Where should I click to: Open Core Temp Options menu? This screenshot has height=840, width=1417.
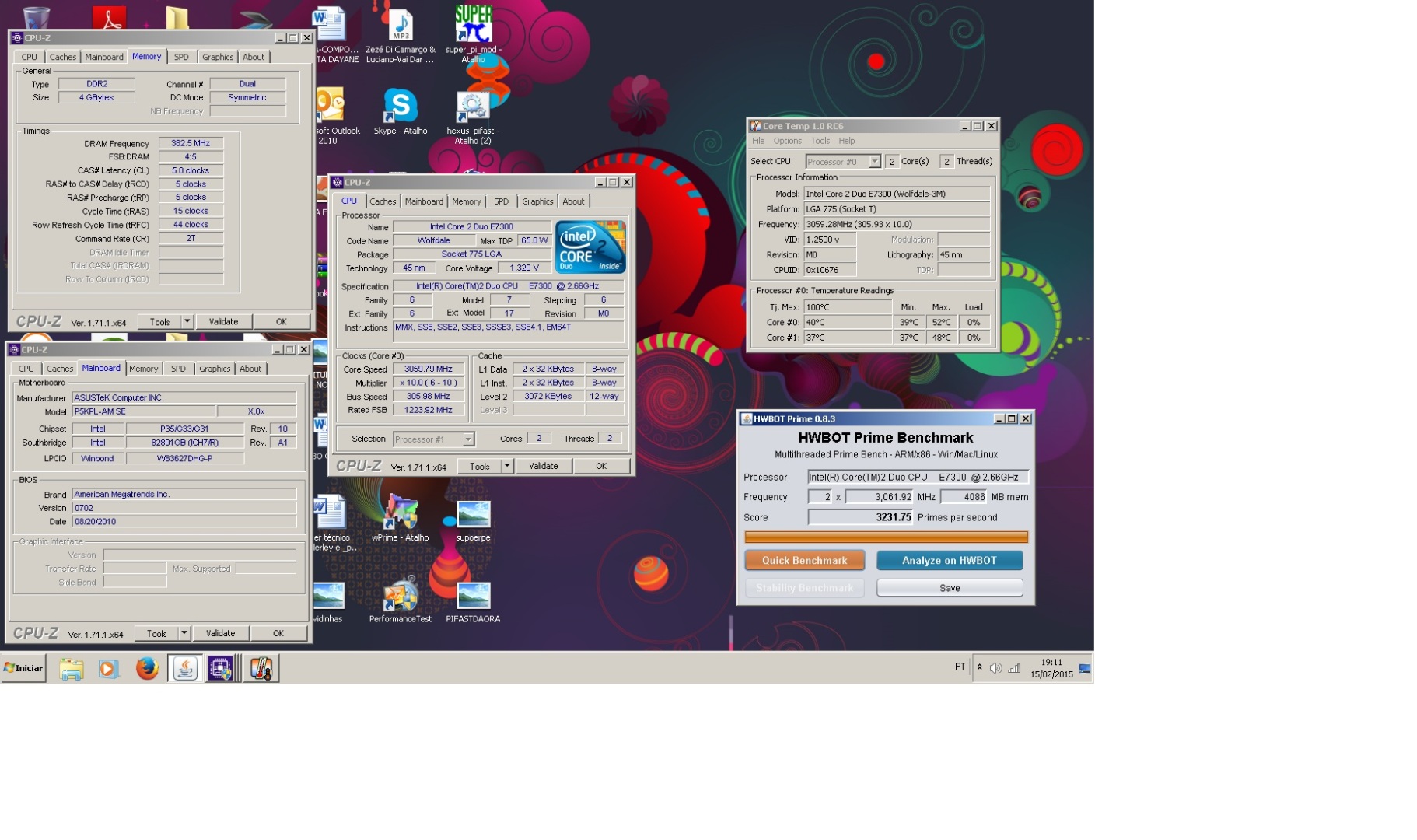[787, 141]
